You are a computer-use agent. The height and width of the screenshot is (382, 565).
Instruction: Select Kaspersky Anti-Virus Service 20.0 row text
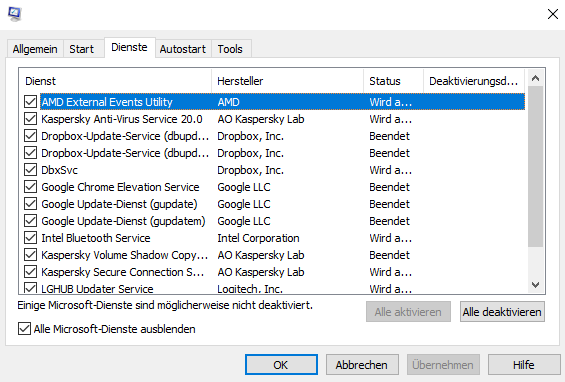tap(122, 119)
